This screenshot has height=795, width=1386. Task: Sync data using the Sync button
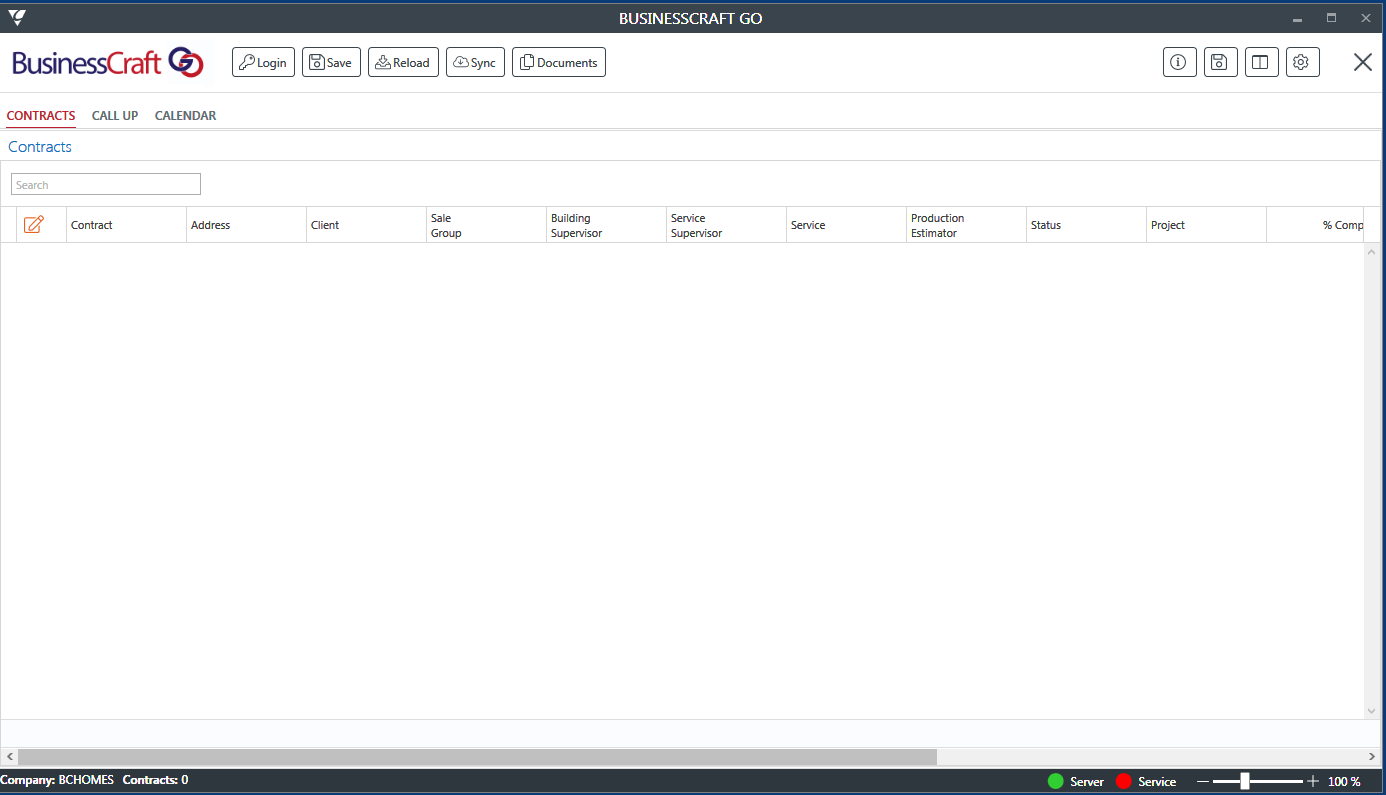click(x=475, y=62)
